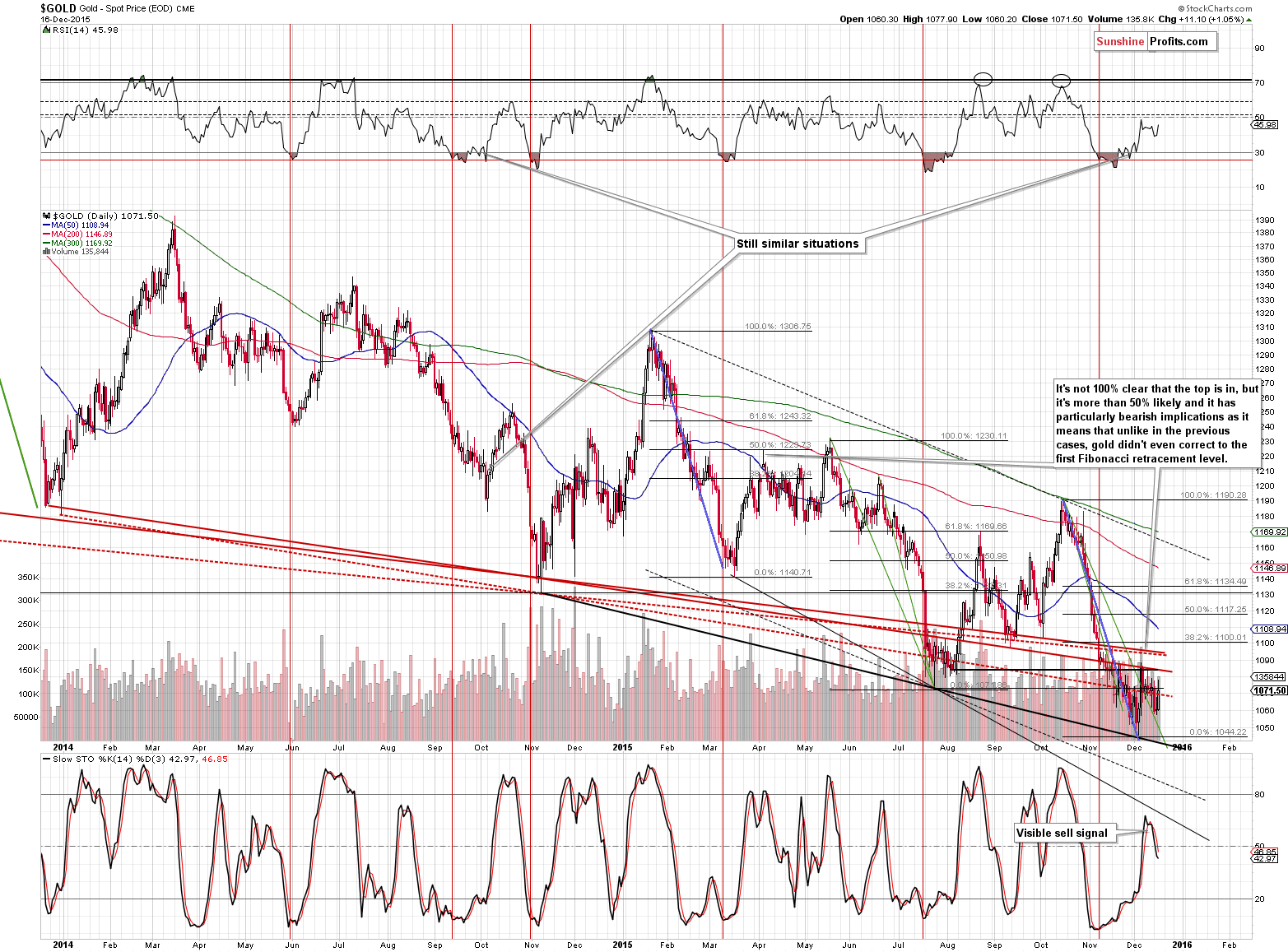Click the 'Slow STO %K(14) %D(3)' indicator label
Screen dimensions: 1288x952
click(134, 759)
